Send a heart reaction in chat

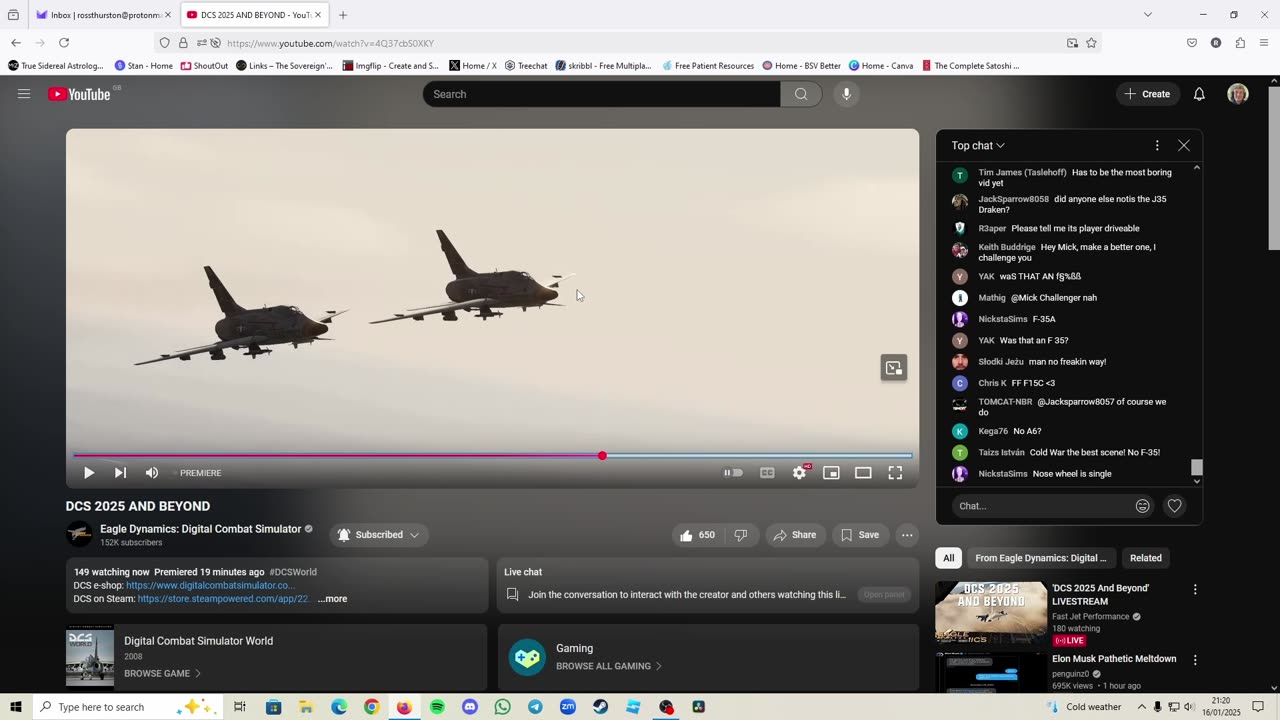[x=1175, y=506]
